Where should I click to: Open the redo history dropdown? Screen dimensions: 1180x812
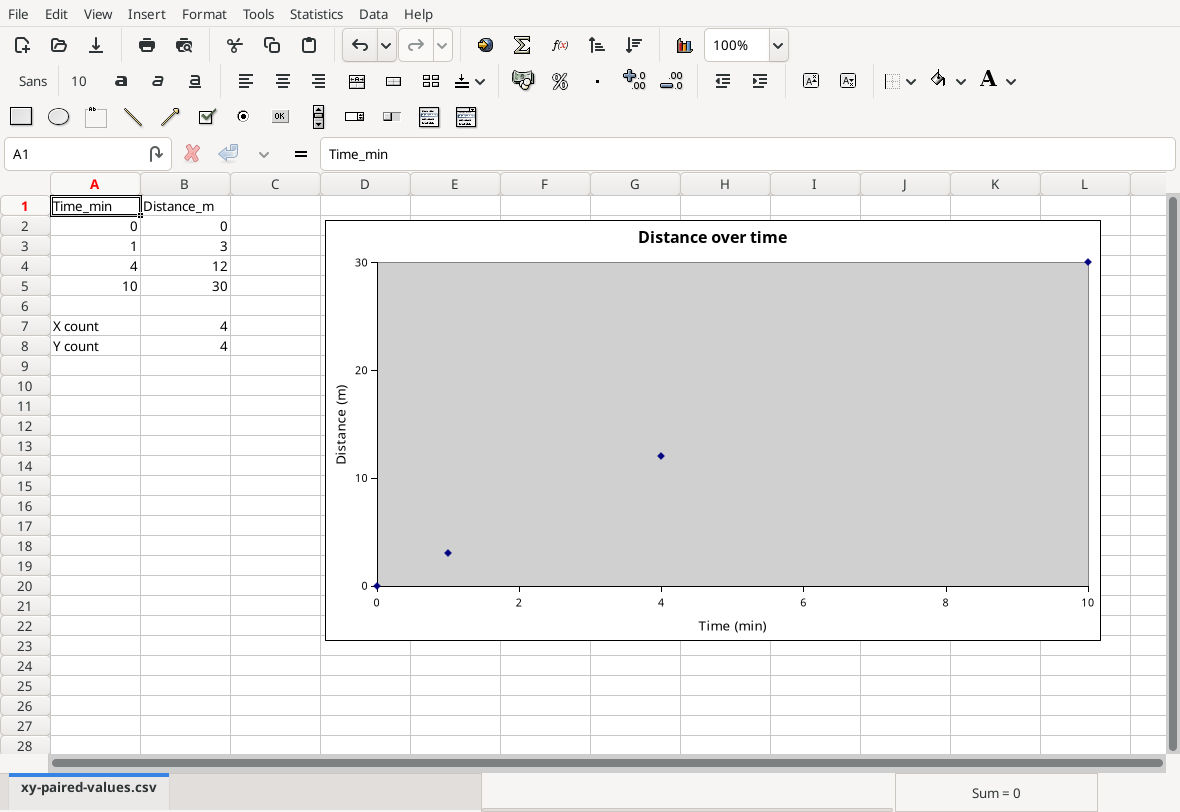(x=442, y=45)
